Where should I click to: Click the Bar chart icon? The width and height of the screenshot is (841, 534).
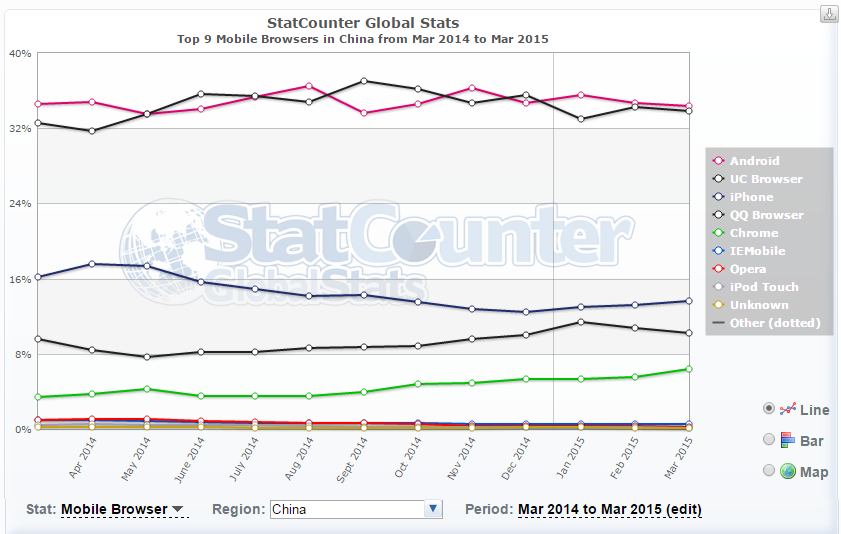(x=787, y=440)
